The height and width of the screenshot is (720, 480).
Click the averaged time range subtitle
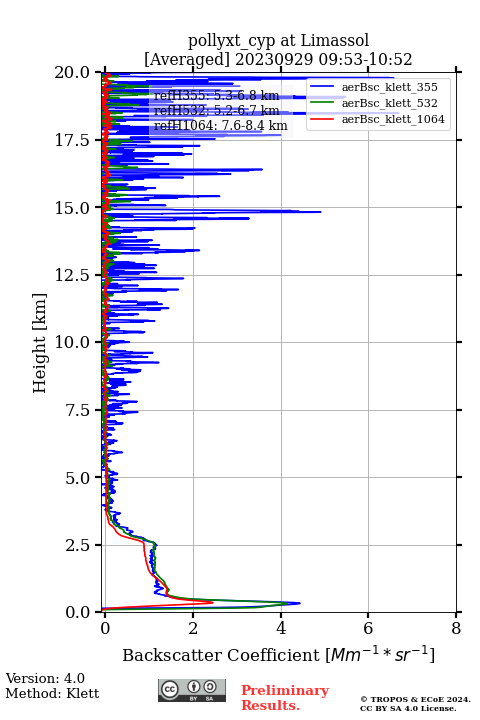[x=278, y=59]
